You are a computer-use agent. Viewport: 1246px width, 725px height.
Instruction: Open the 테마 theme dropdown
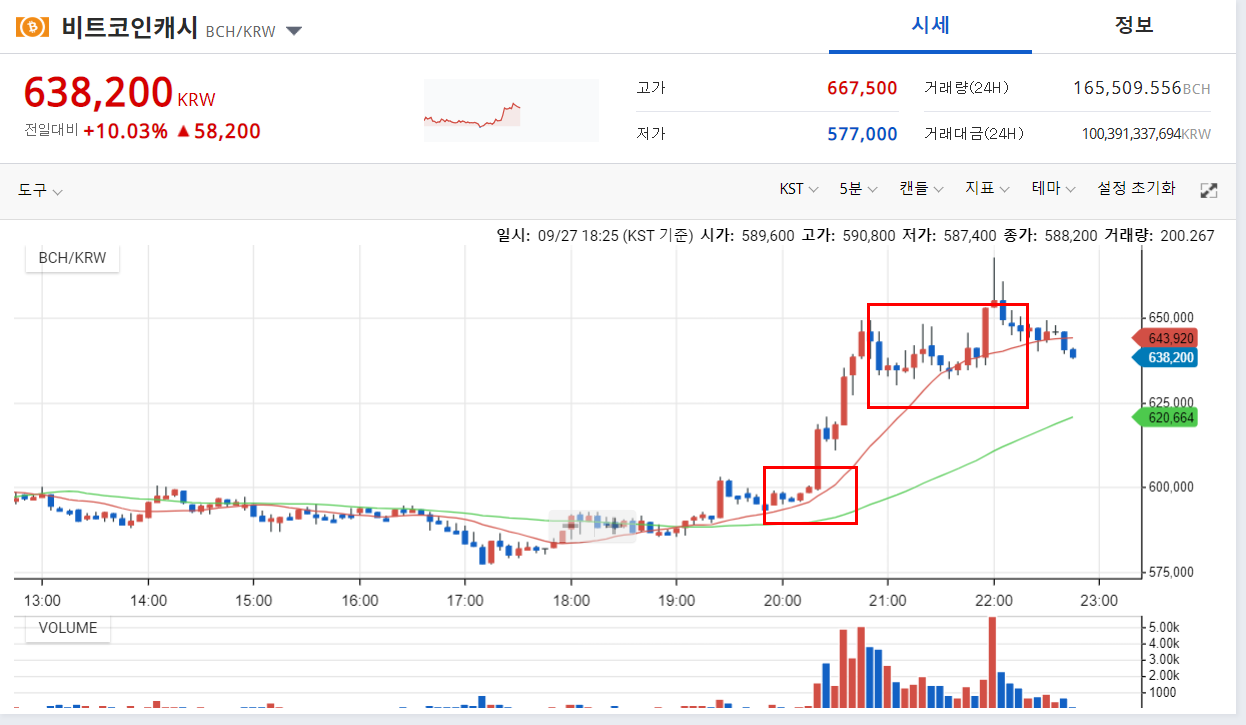[x=1054, y=189]
